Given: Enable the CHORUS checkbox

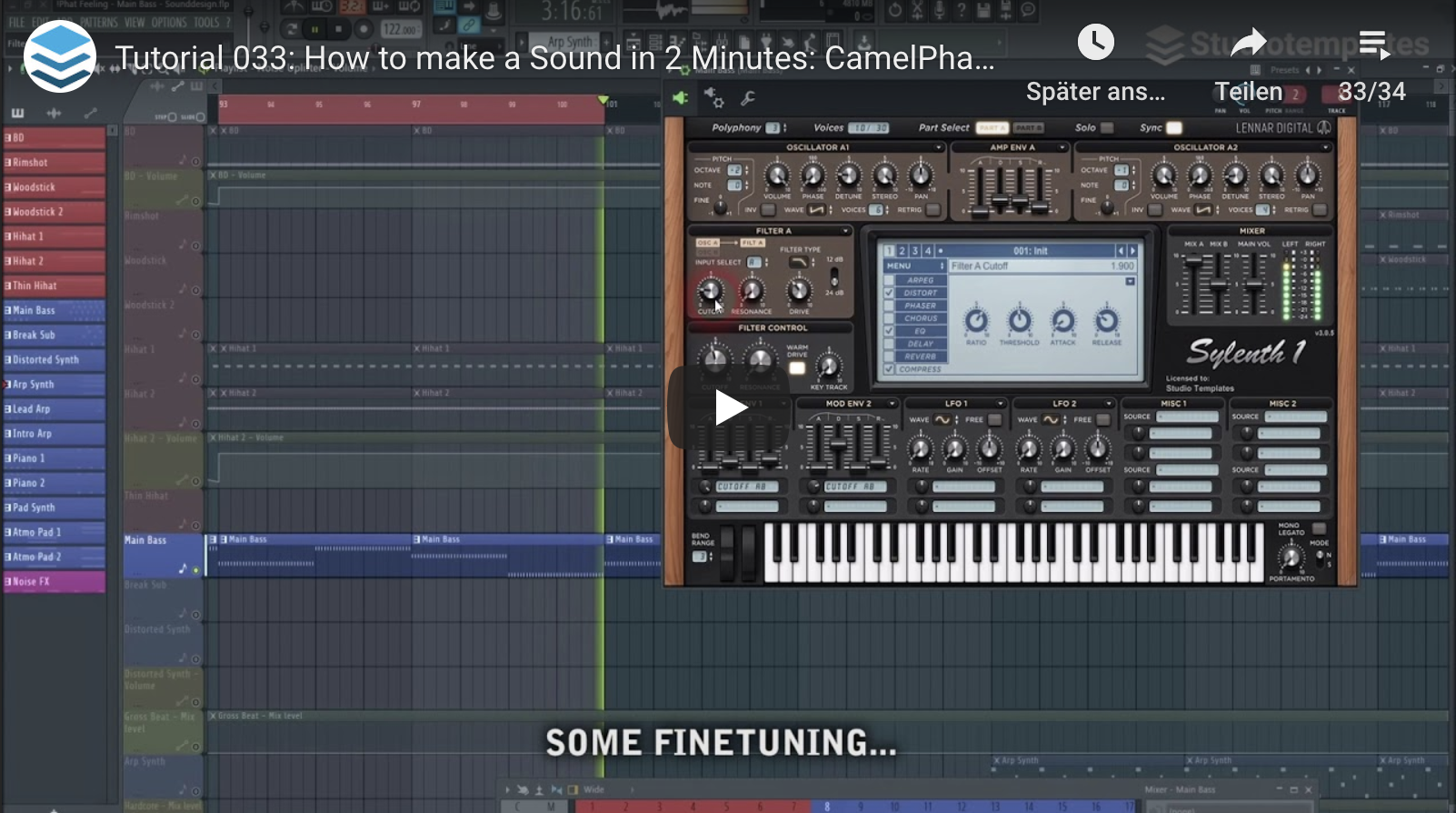Looking at the screenshot, I should pos(889,318).
